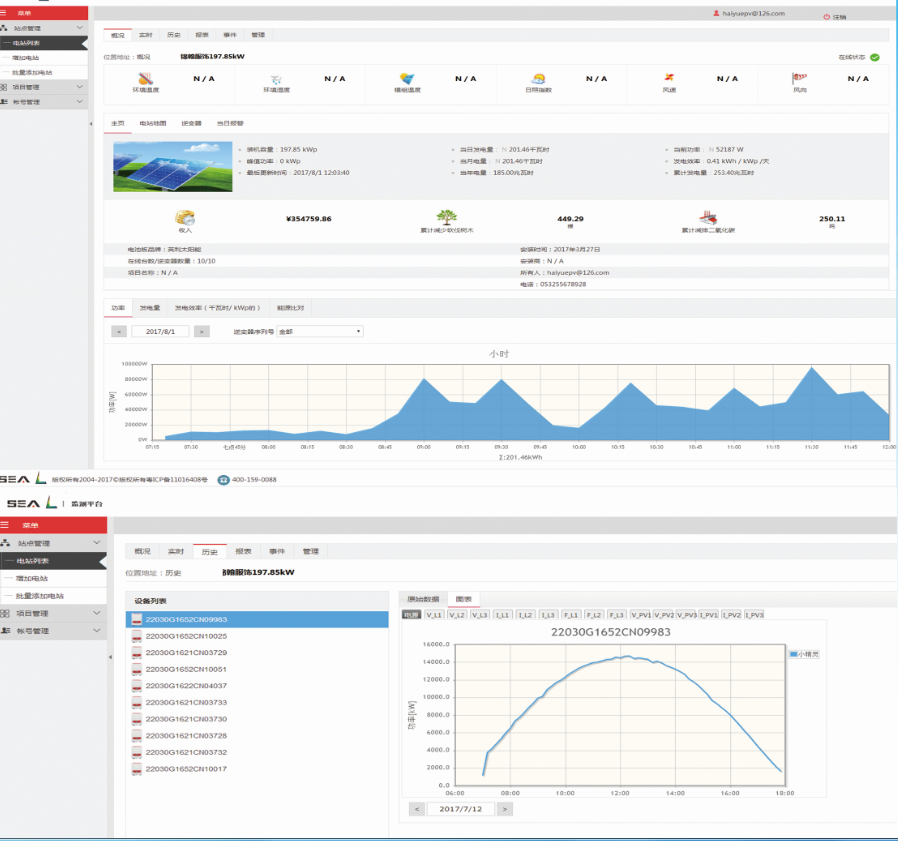The height and width of the screenshot is (841, 898).
Task: Click the 2017/7/12 date input field
Action: click(x=462, y=809)
